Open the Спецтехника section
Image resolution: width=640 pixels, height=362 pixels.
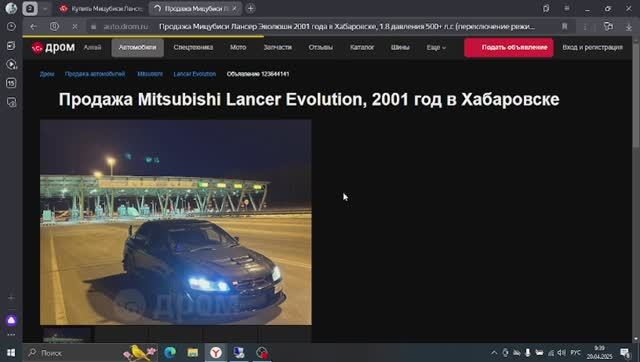pyautogui.click(x=193, y=48)
